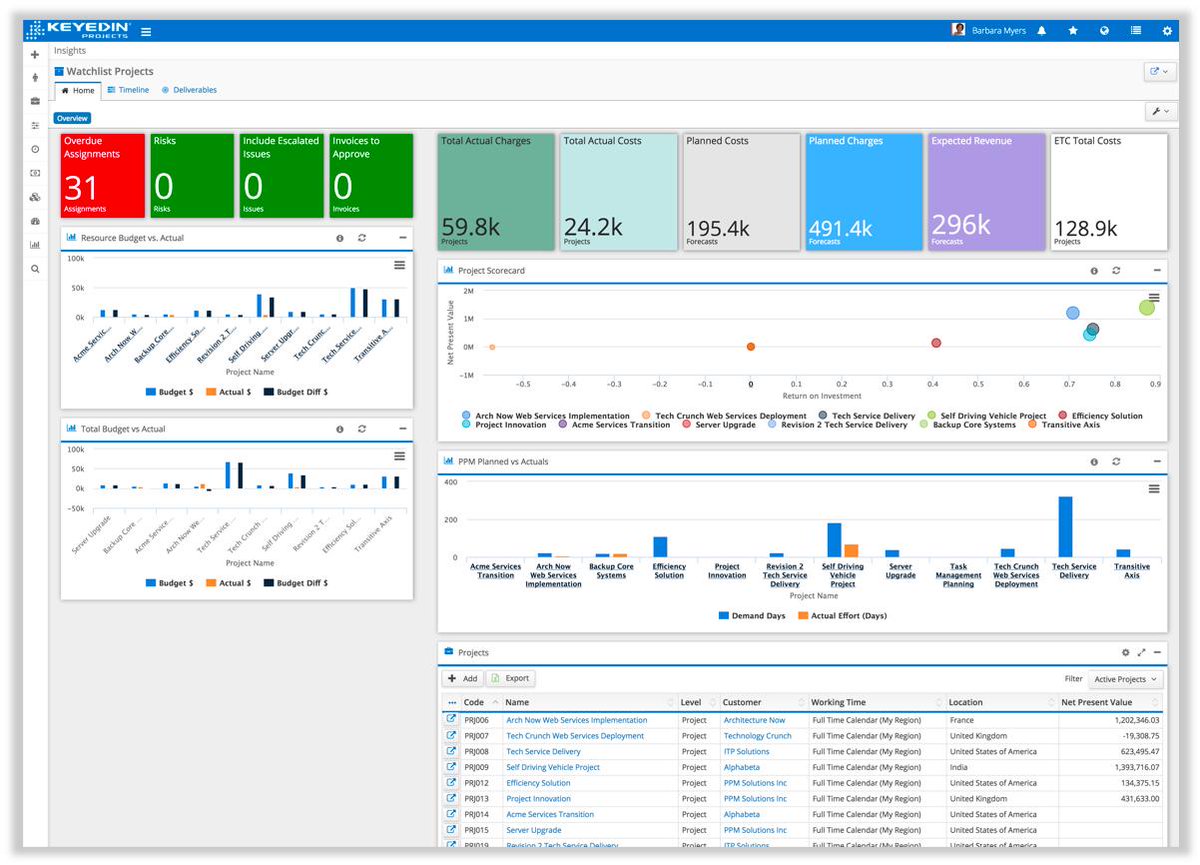Screen dimensions: 1200x865
Task: Switch to the Timeline tab
Action: (x=128, y=89)
